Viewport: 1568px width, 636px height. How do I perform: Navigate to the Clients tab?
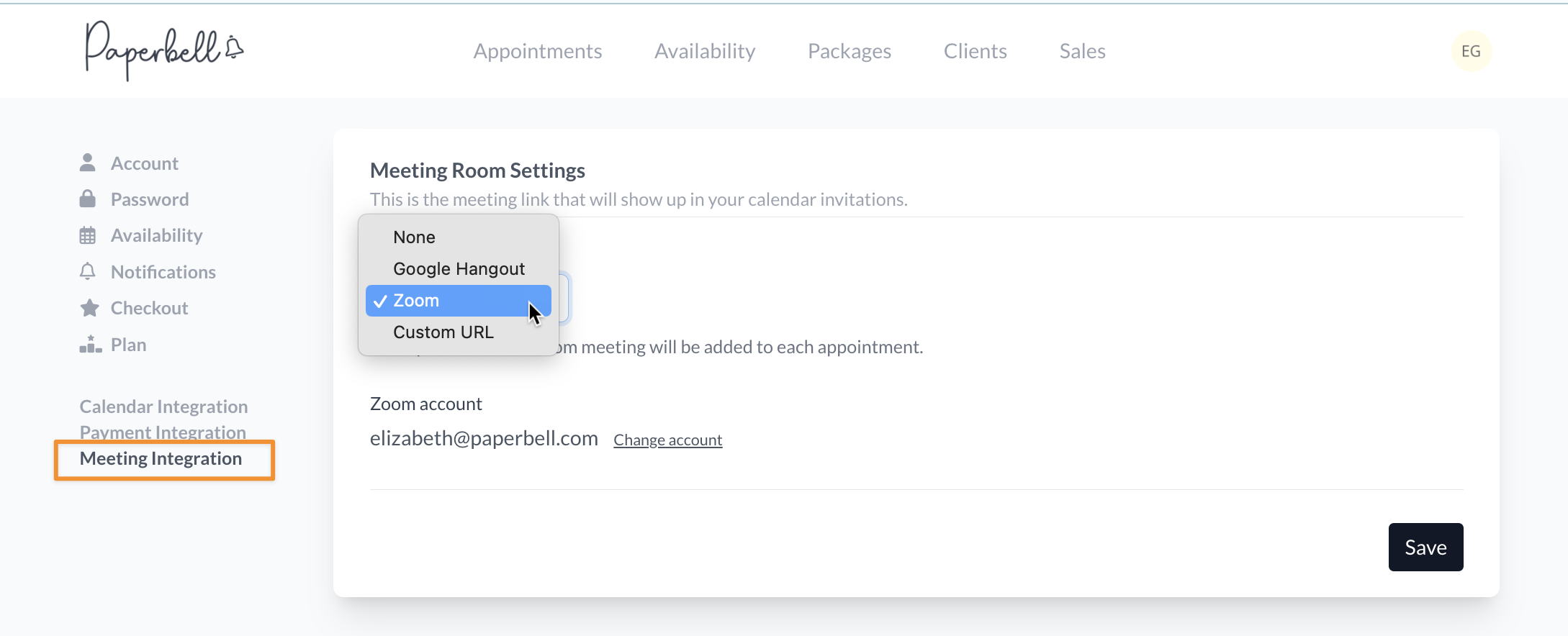(975, 51)
